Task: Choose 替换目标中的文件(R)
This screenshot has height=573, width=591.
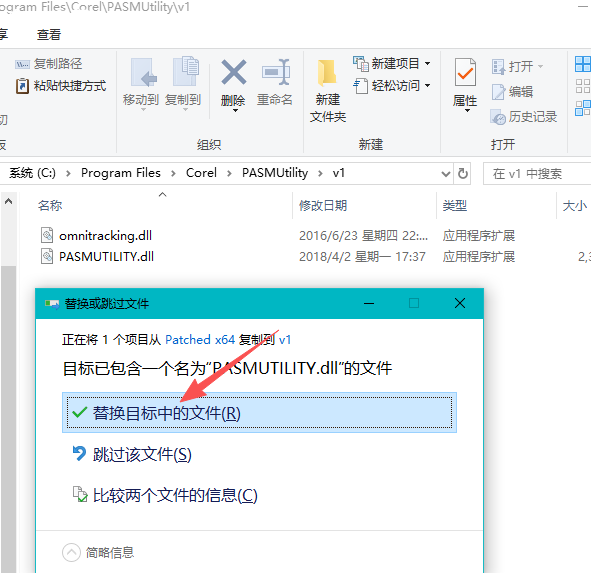Action: pyautogui.click(x=259, y=412)
